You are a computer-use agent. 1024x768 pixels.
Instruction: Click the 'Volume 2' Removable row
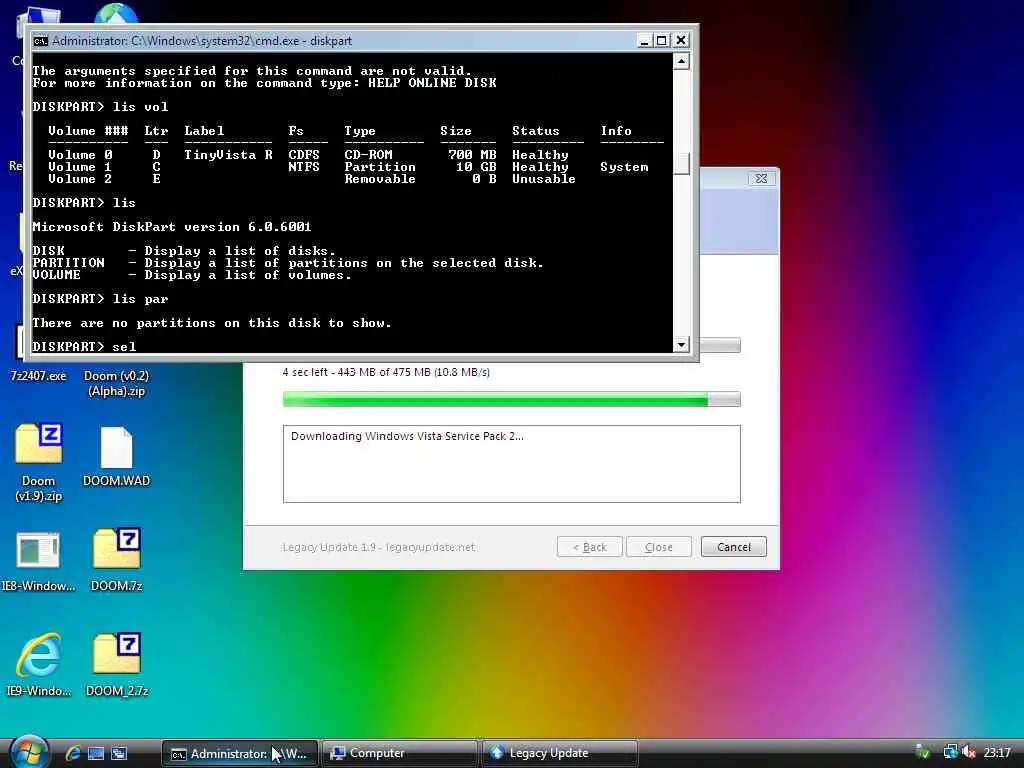312,178
